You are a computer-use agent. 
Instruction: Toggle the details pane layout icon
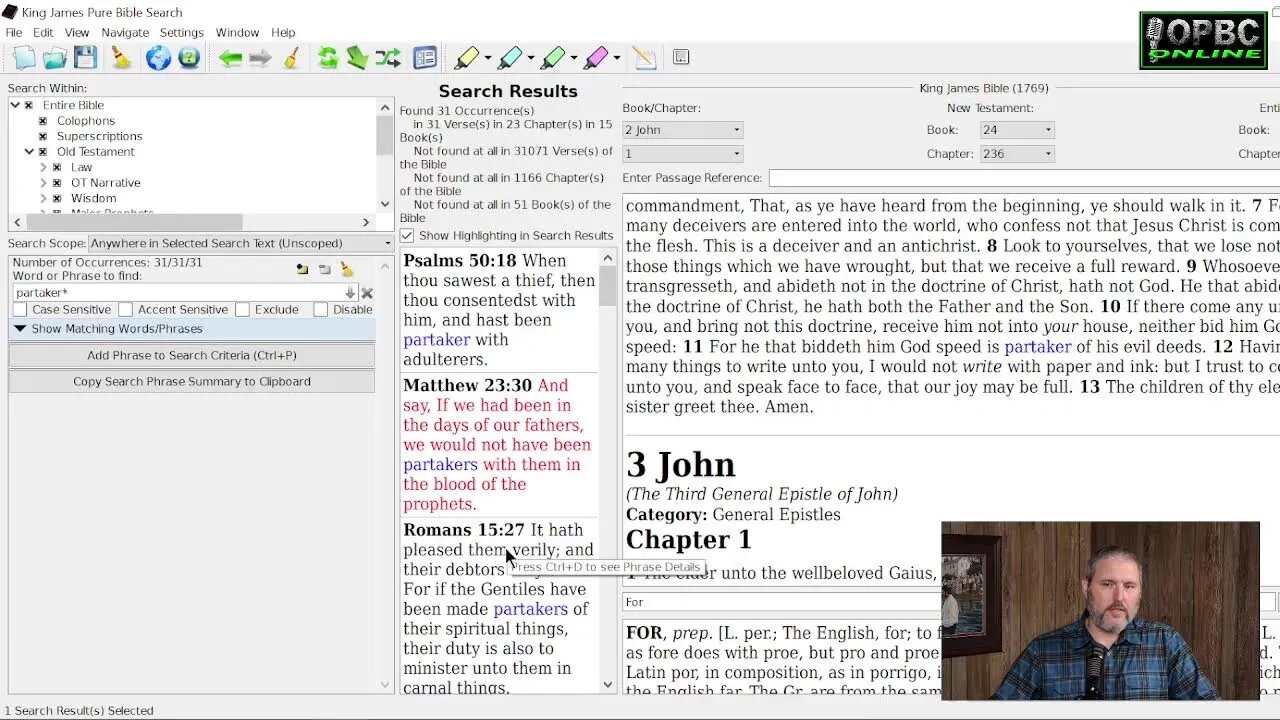pos(425,58)
